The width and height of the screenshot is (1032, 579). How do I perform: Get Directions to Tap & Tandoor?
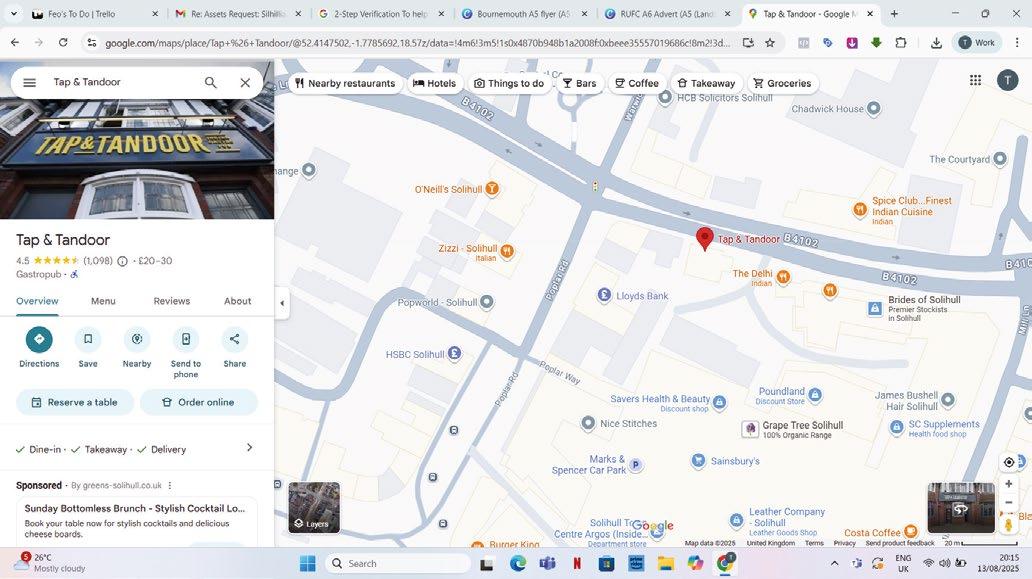[x=39, y=347]
